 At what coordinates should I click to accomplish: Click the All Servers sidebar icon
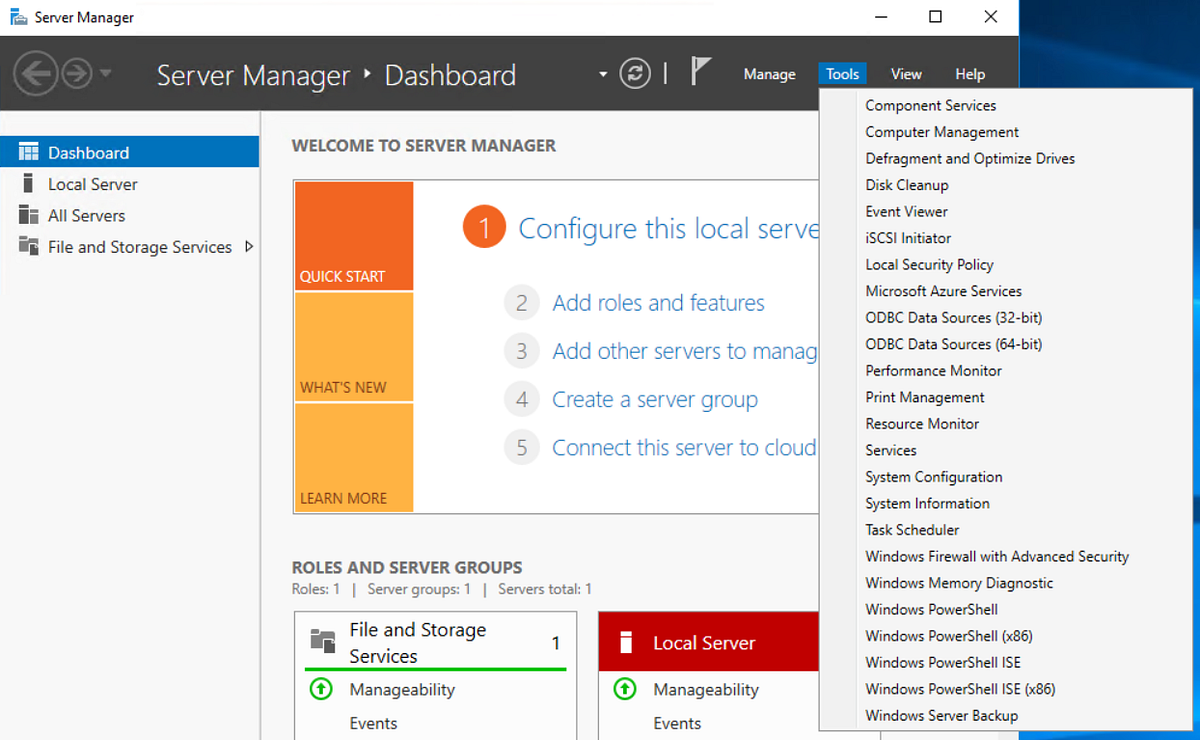[29, 215]
